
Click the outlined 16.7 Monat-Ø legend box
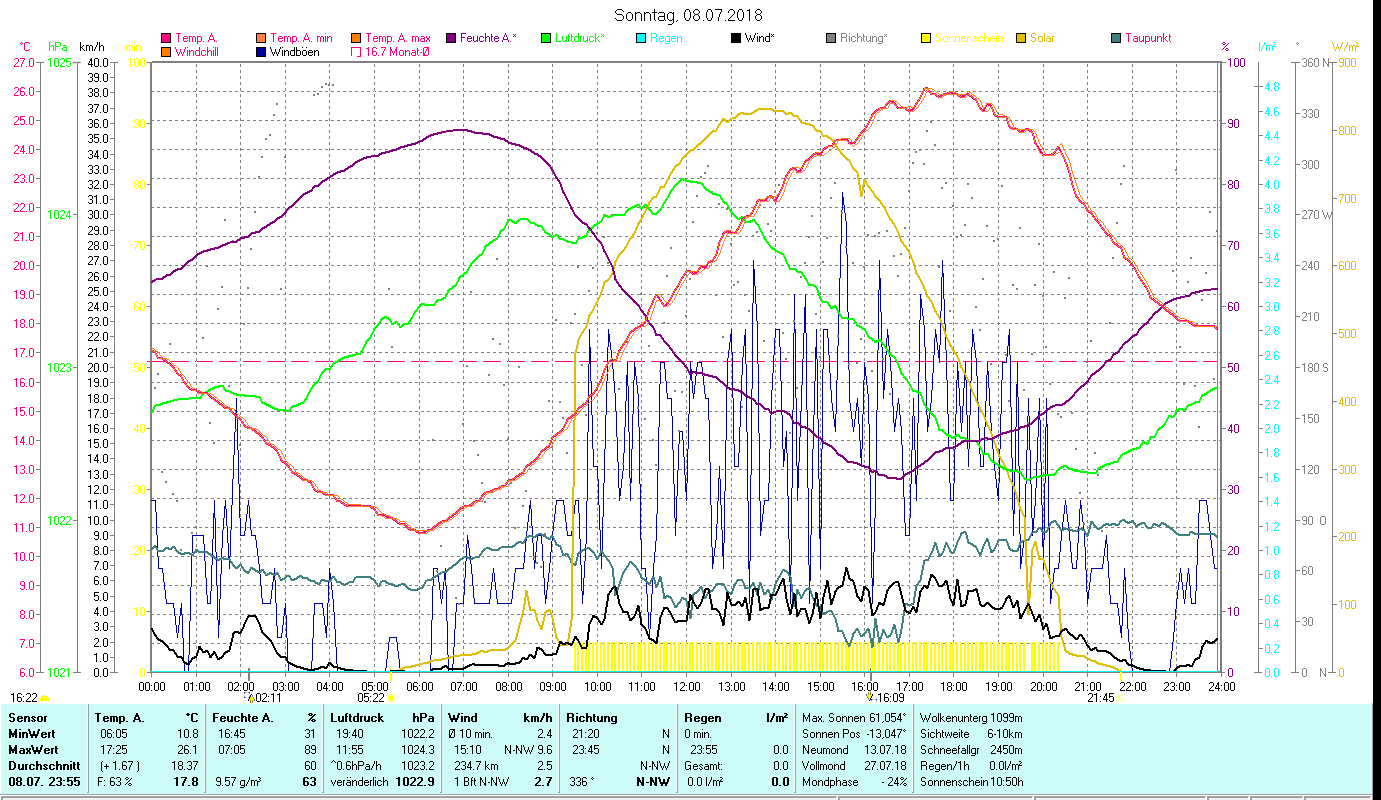tap(357, 52)
